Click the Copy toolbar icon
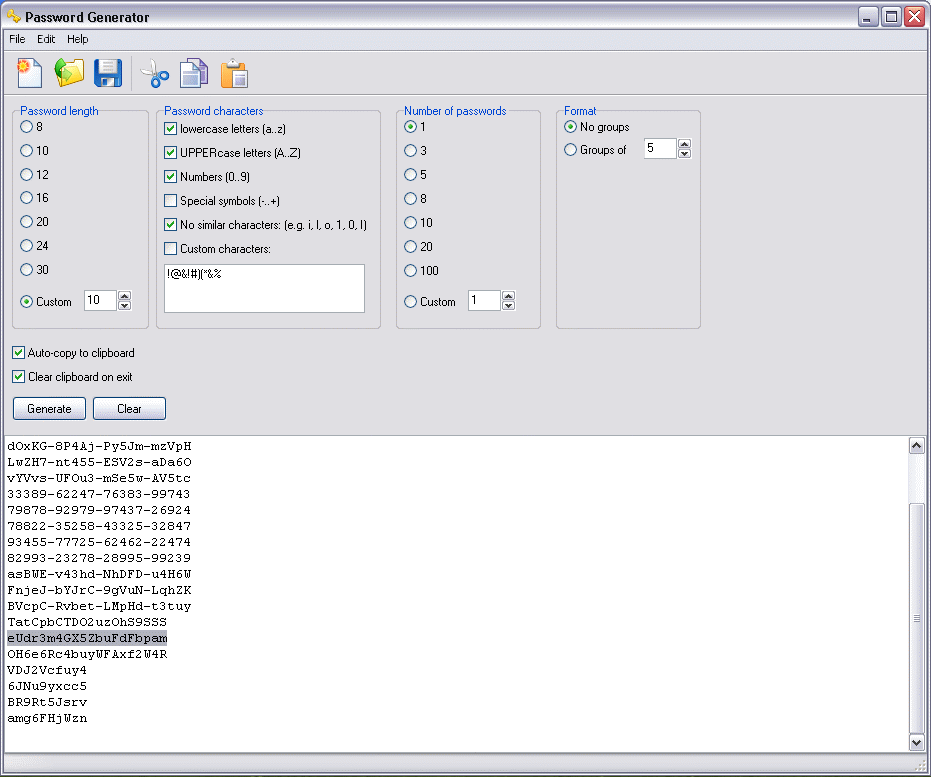Image resolution: width=931 pixels, height=777 pixels. tap(194, 74)
